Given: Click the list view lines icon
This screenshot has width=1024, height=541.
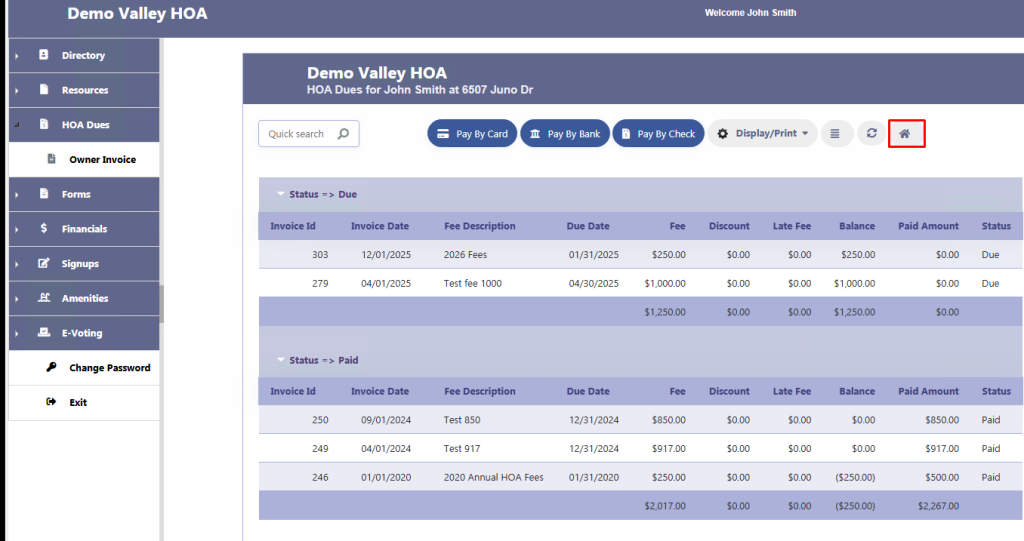Looking at the screenshot, I should [x=836, y=133].
